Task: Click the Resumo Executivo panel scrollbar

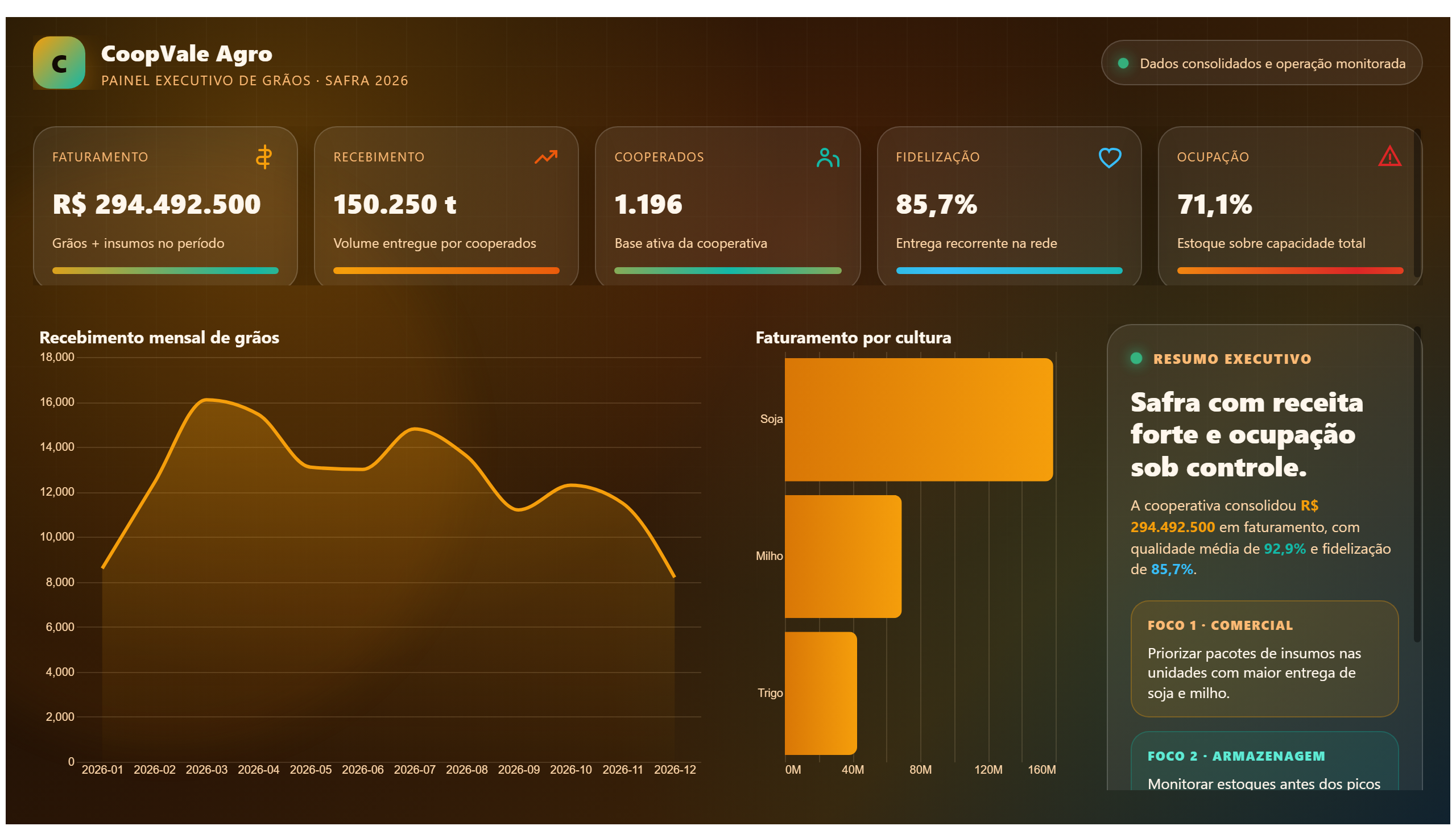Action: pos(1417,484)
